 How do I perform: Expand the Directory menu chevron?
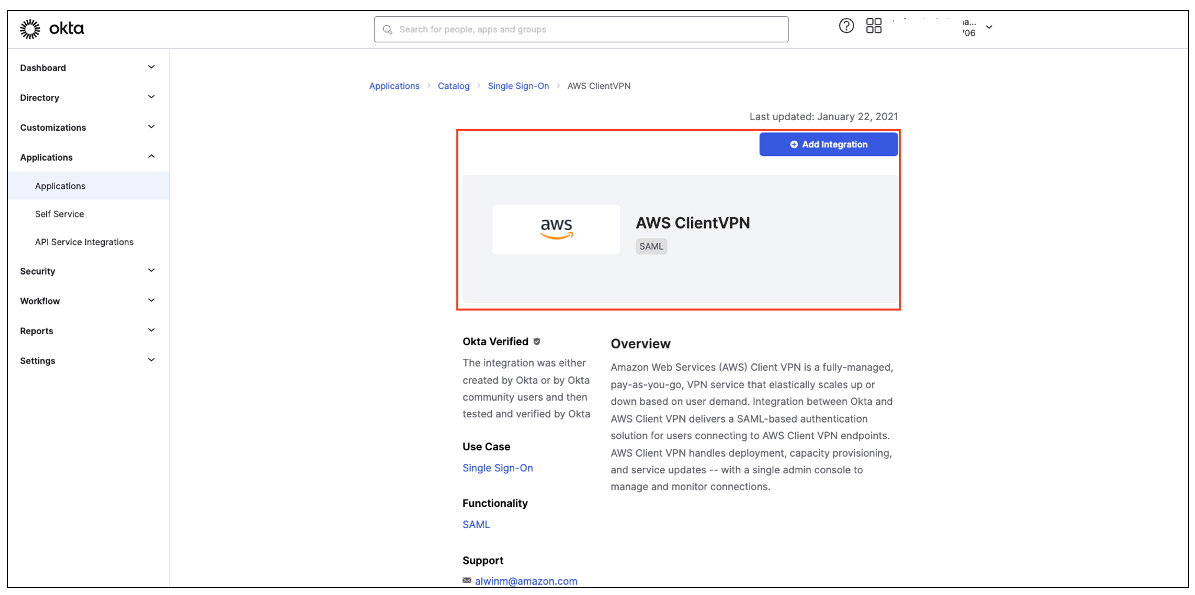pyautogui.click(x=151, y=97)
